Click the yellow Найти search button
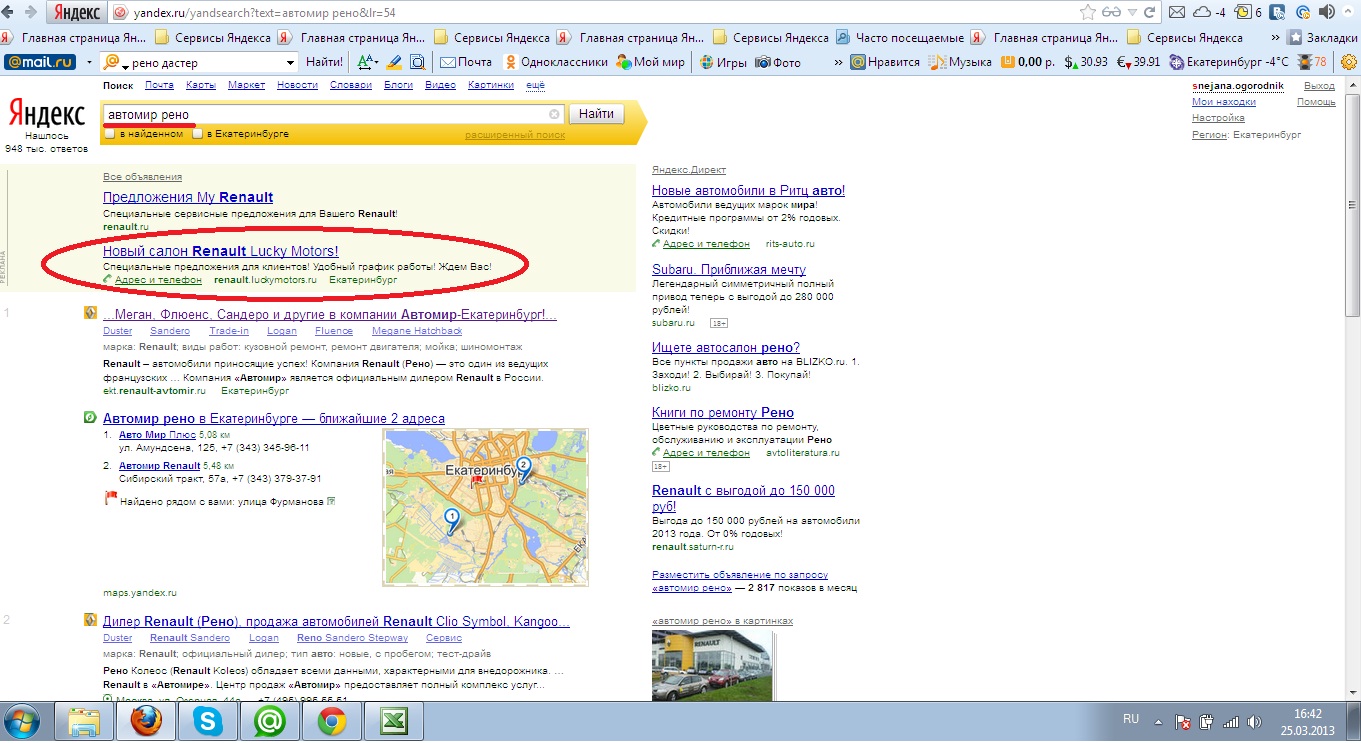 [x=596, y=114]
